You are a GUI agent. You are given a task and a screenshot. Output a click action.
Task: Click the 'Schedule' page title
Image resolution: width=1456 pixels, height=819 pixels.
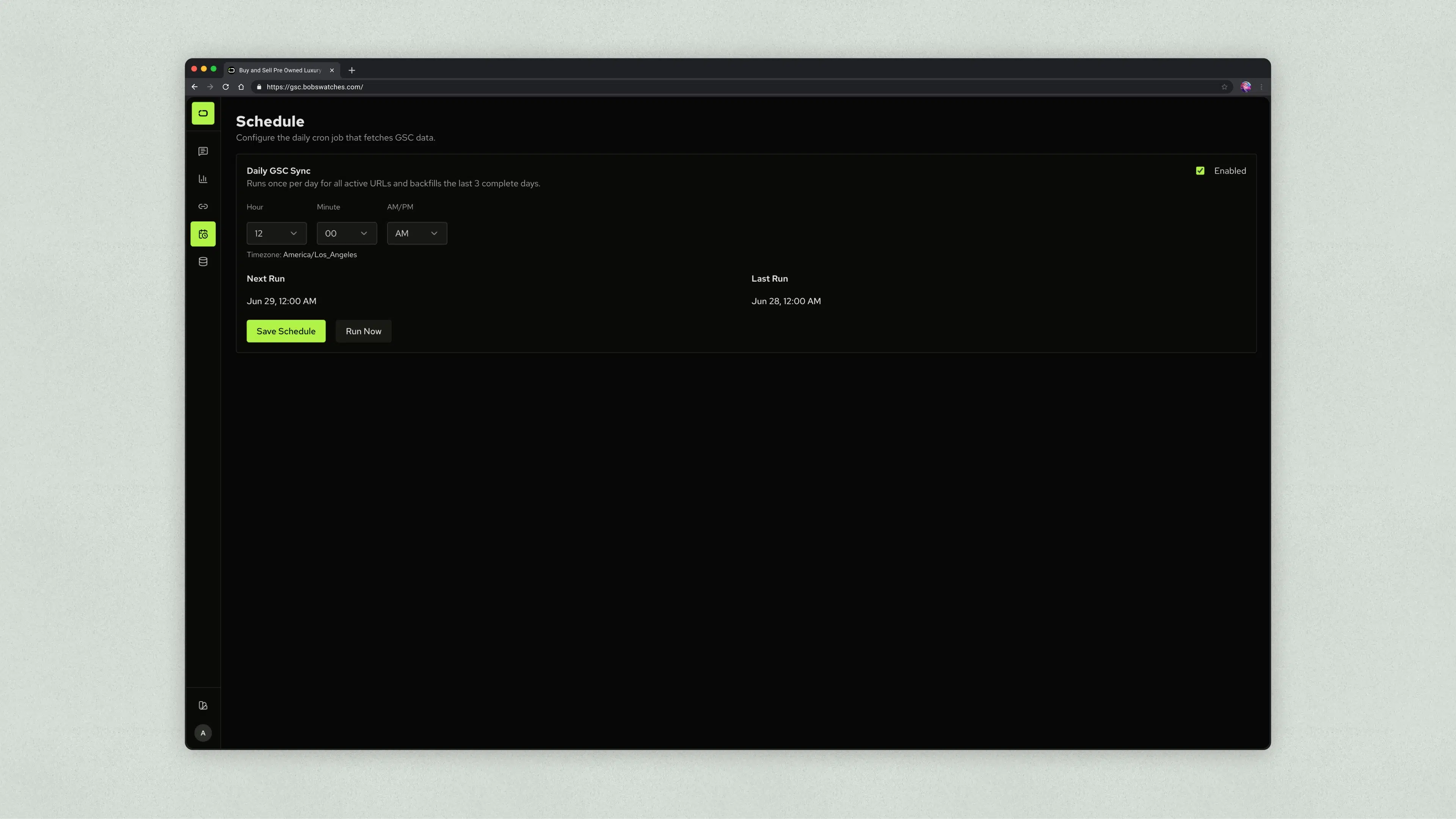tap(270, 121)
